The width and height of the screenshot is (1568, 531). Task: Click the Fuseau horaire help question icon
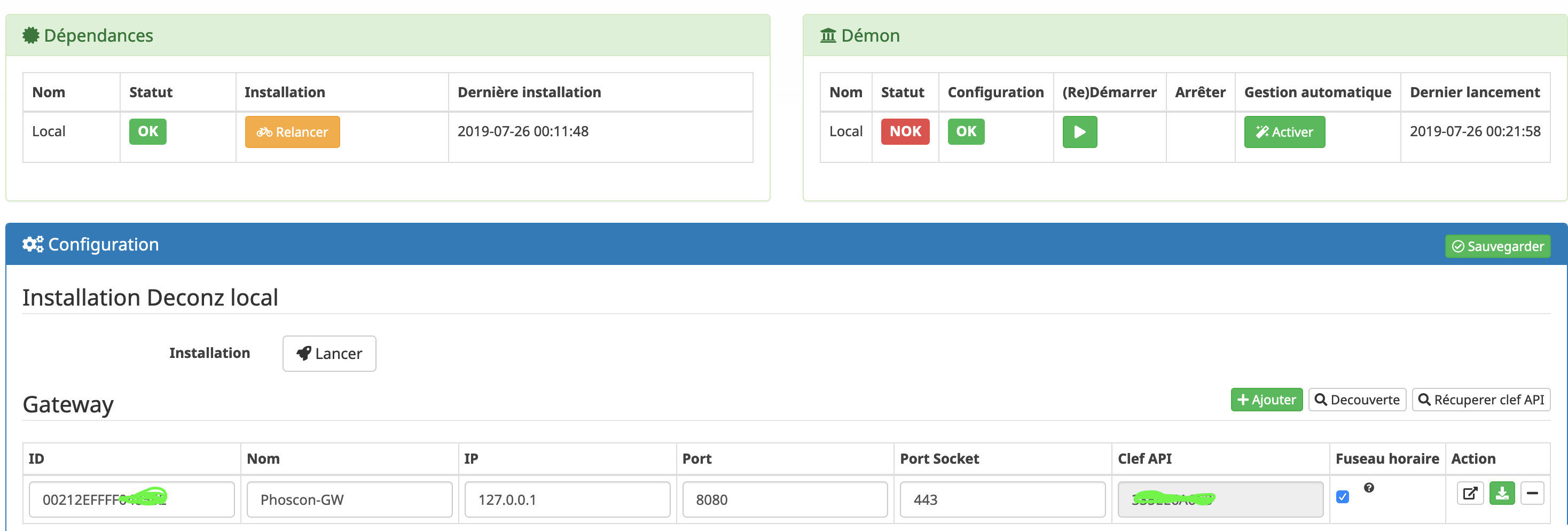click(x=1369, y=488)
